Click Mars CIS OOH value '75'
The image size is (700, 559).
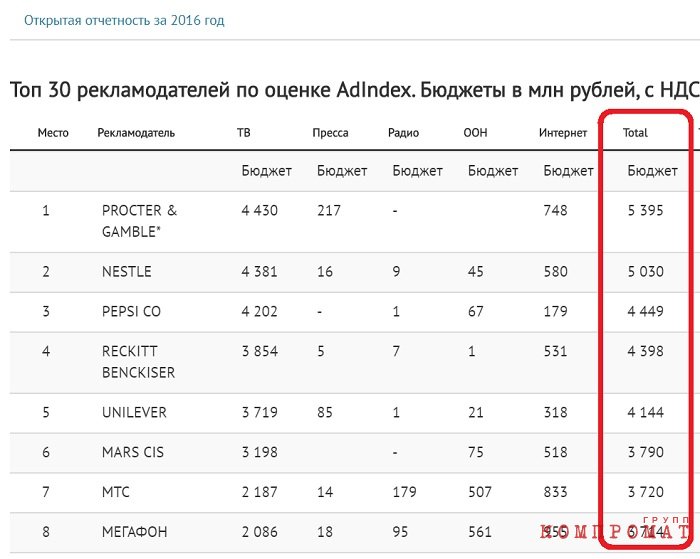(x=475, y=452)
